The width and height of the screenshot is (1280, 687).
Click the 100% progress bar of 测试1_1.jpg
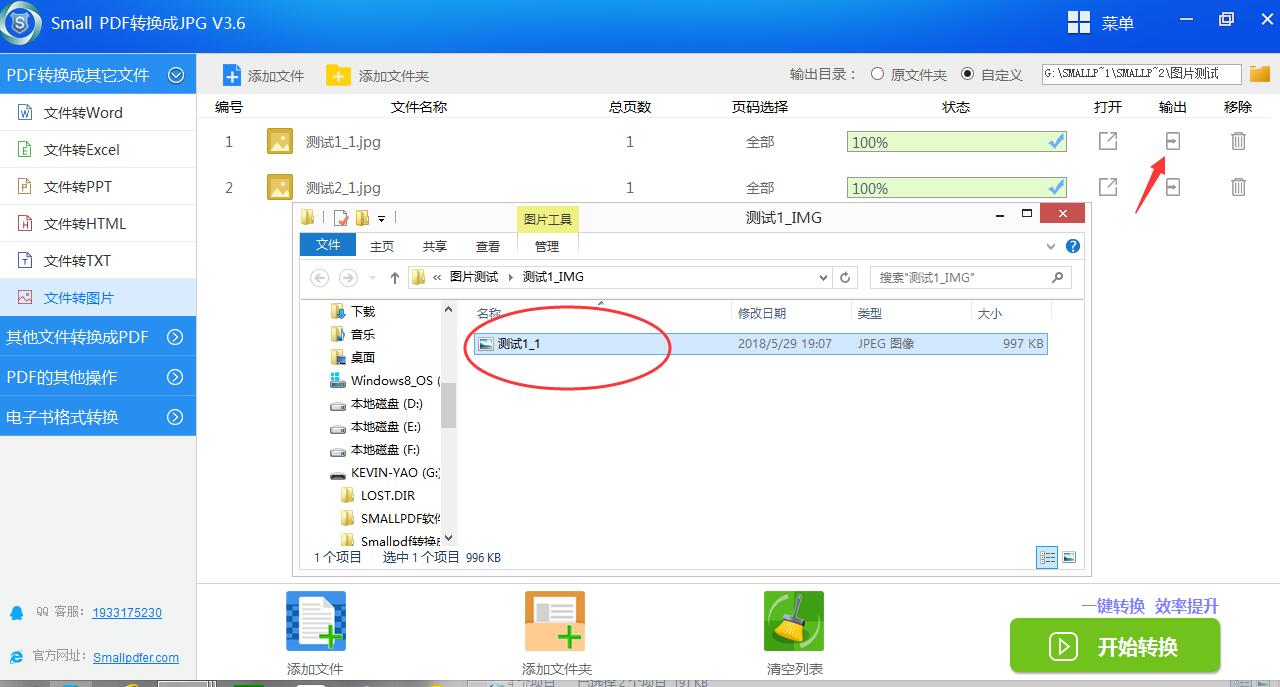point(957,142)
